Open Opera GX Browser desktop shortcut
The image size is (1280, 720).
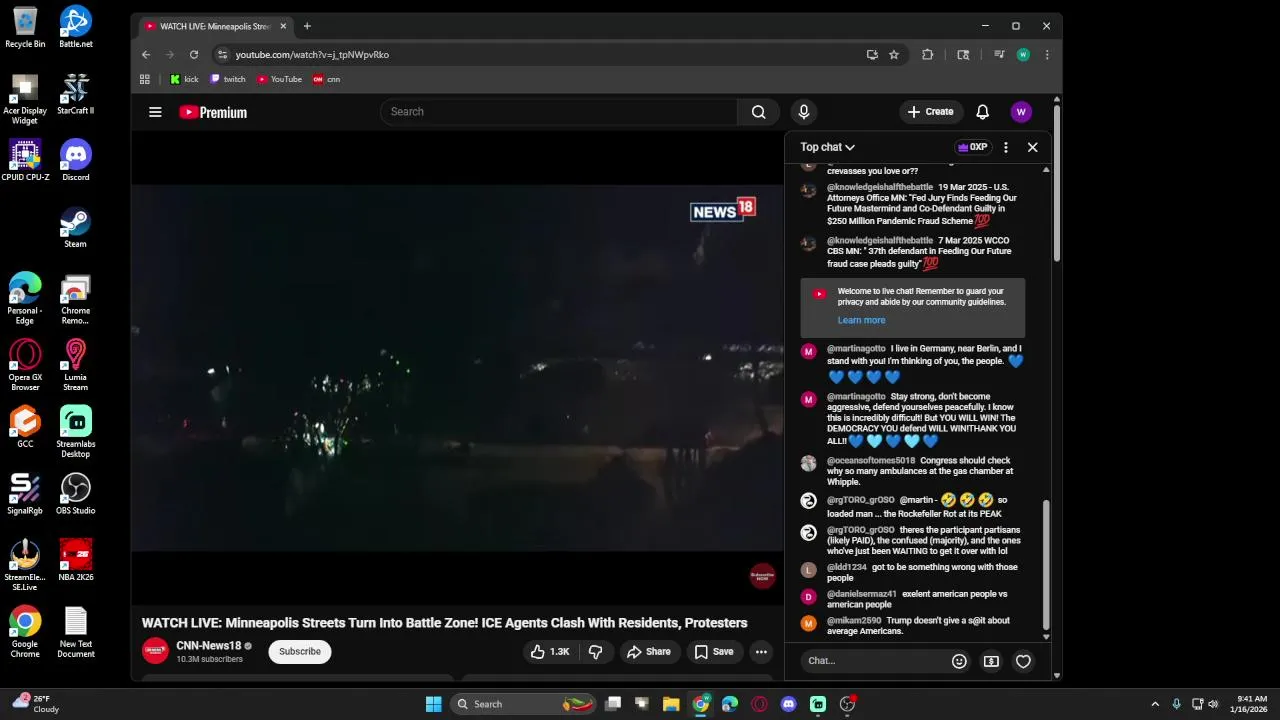coord(25,365)
